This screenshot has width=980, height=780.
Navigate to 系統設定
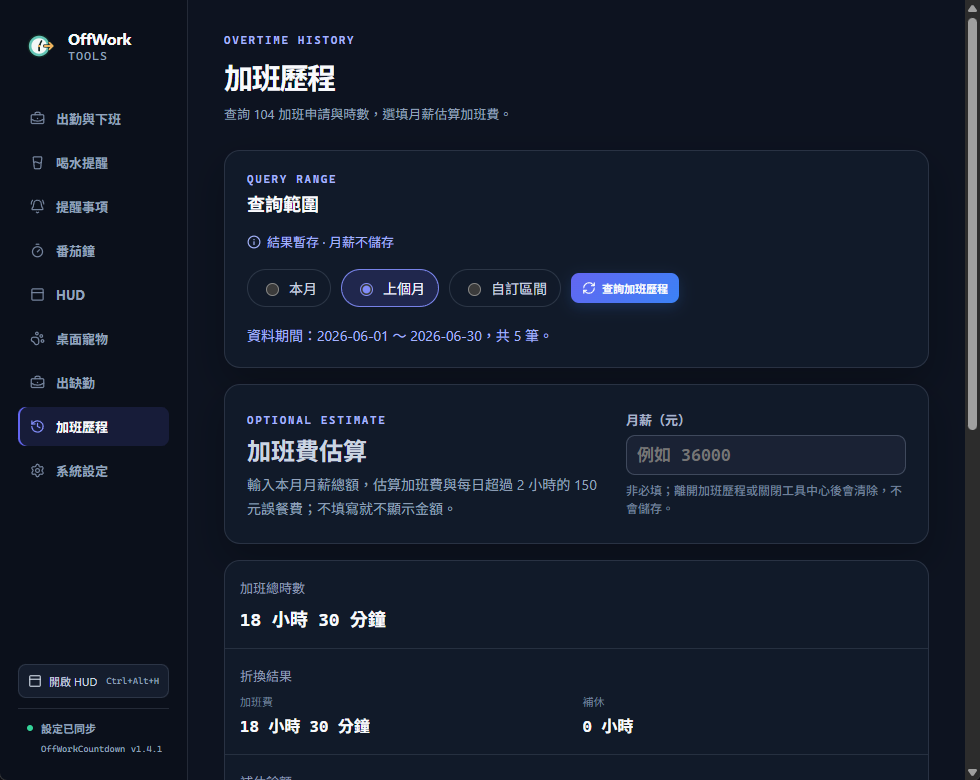tap(94, 471)
